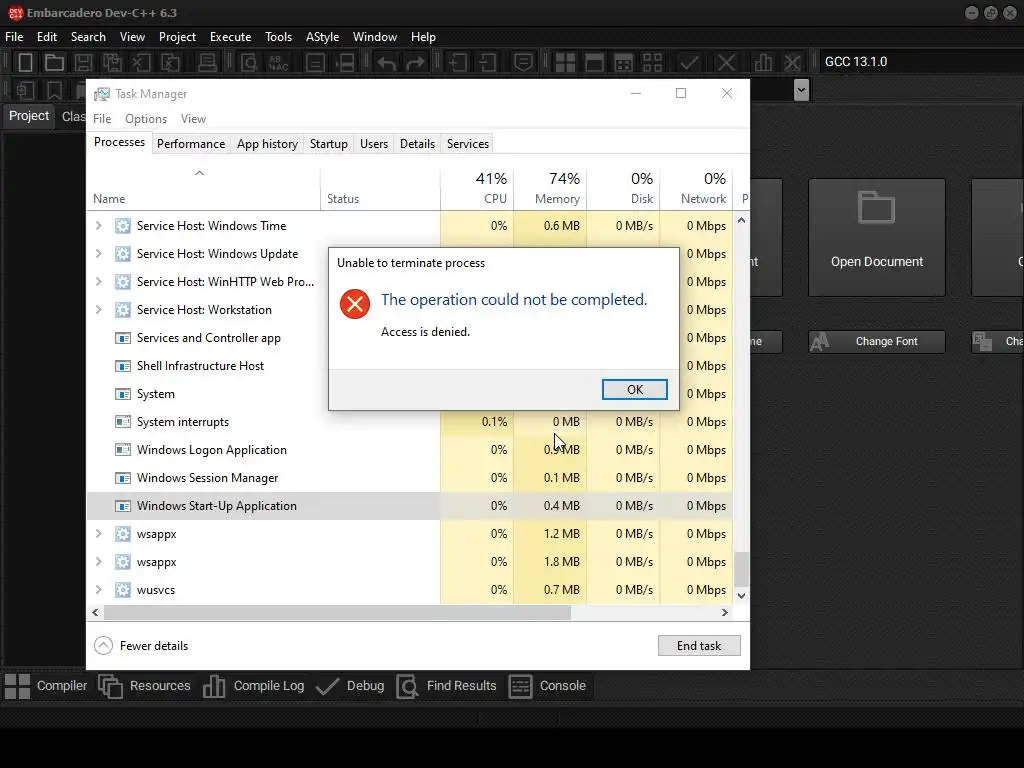Image resolution: width=1024 pixels, height=768 pixels.
Task: Sort processes by the Memory column header
Action: (551, 189)
